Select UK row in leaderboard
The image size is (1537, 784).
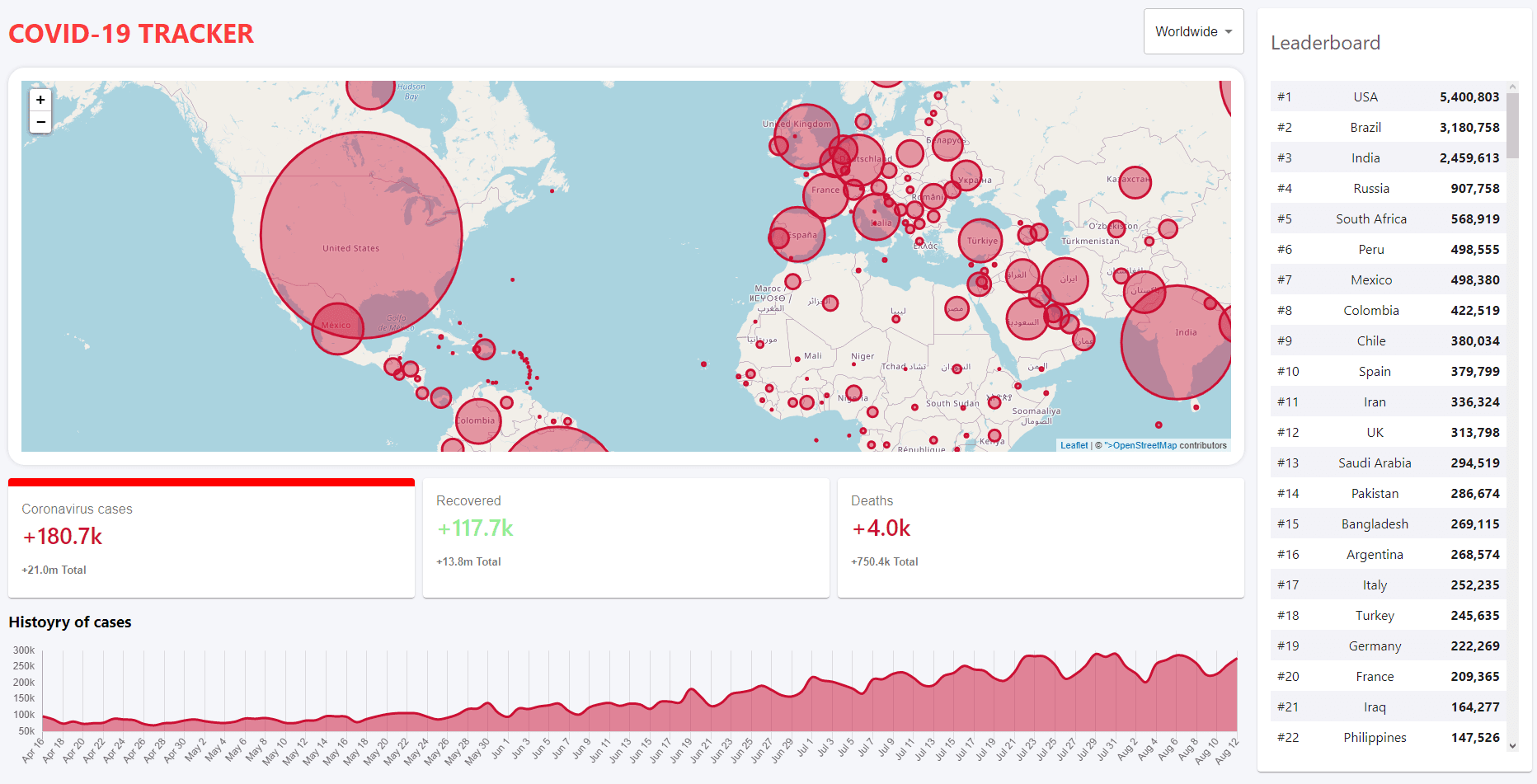click(x=1389, y=432)
